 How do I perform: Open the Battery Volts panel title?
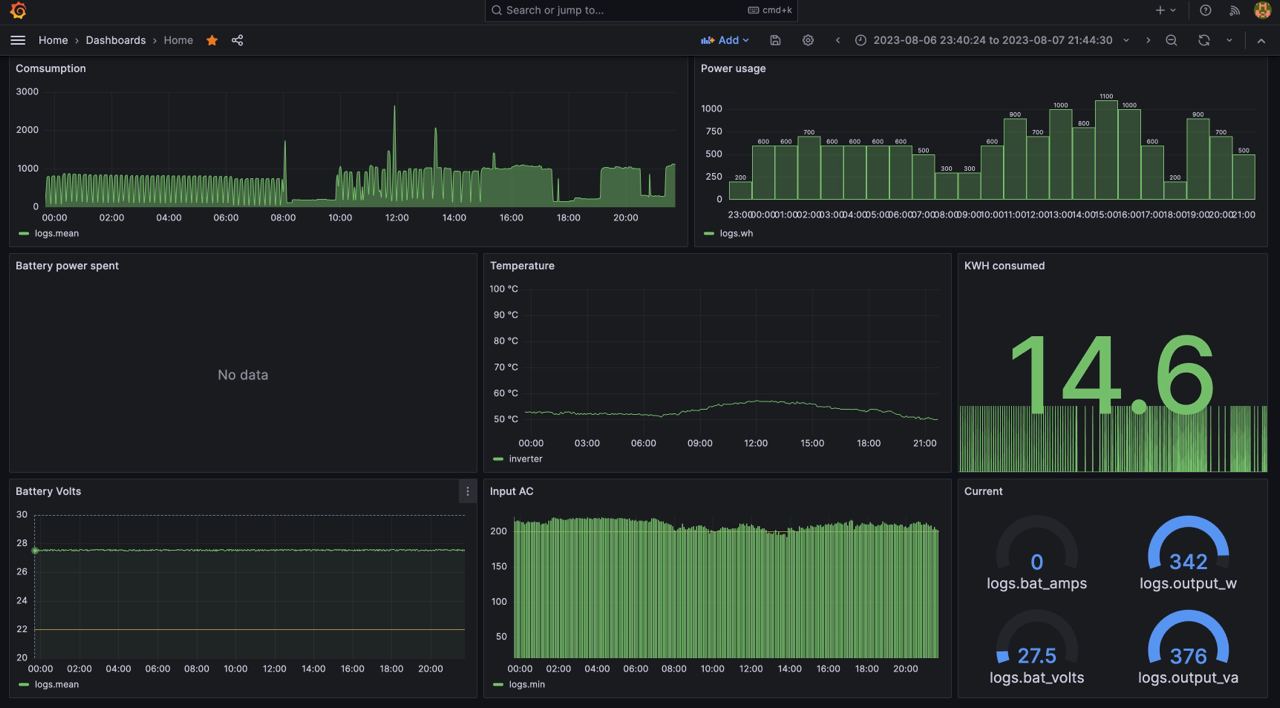tap(48, 492)
